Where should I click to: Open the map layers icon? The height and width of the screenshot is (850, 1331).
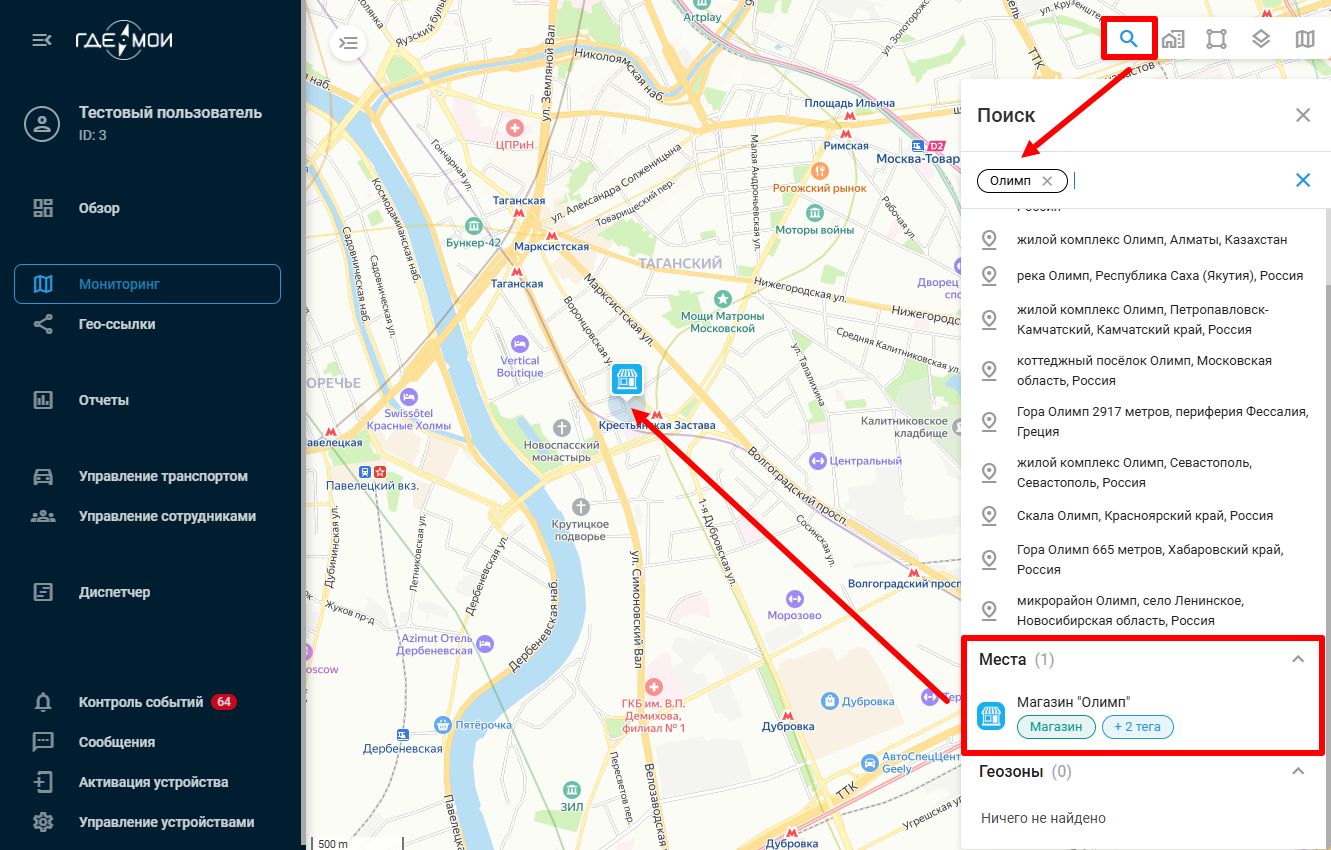1261,40
